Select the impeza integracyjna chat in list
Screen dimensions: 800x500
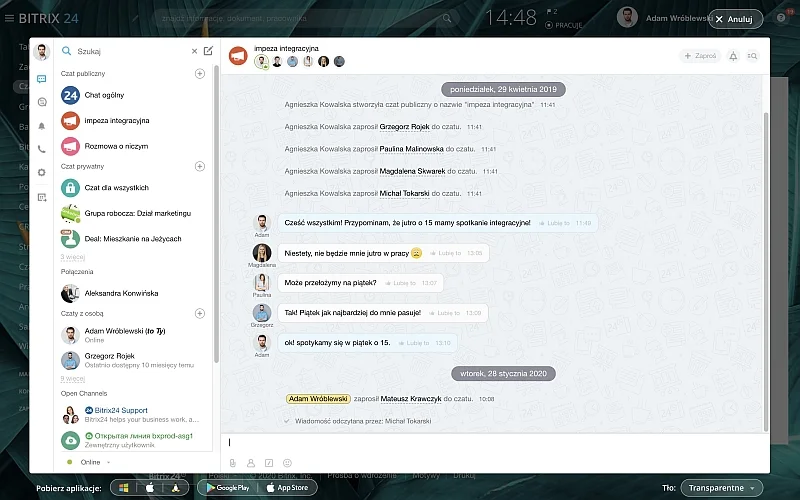pos(133,120)
